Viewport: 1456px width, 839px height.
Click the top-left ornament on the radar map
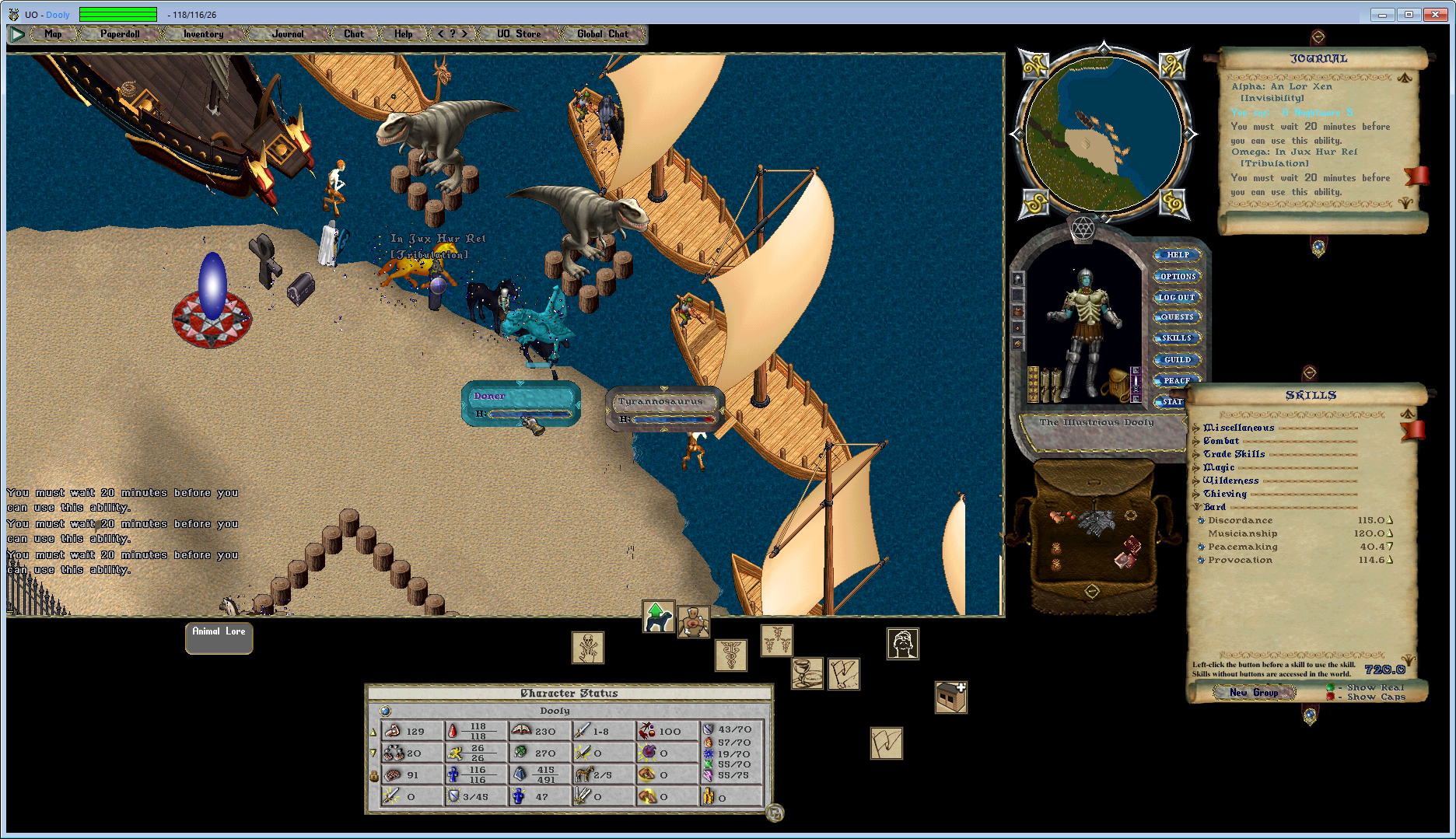[1035, 65]
